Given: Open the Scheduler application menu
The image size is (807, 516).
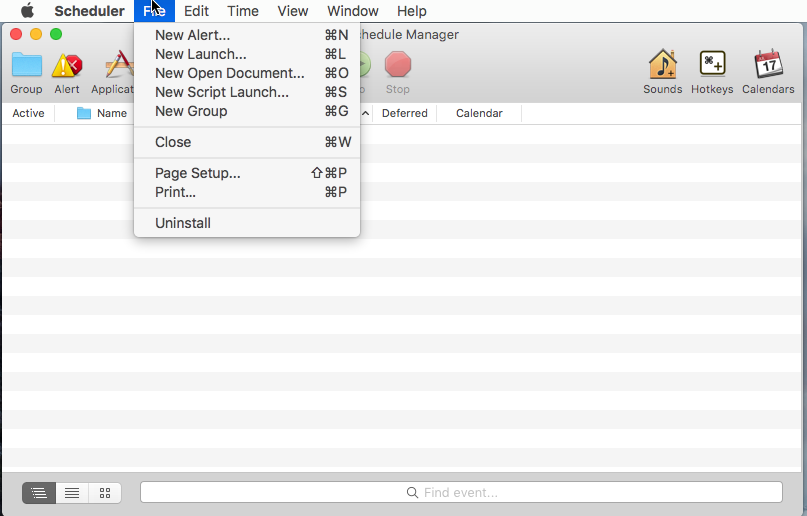Looking at the screenshot, I should (x=90, y=11).
